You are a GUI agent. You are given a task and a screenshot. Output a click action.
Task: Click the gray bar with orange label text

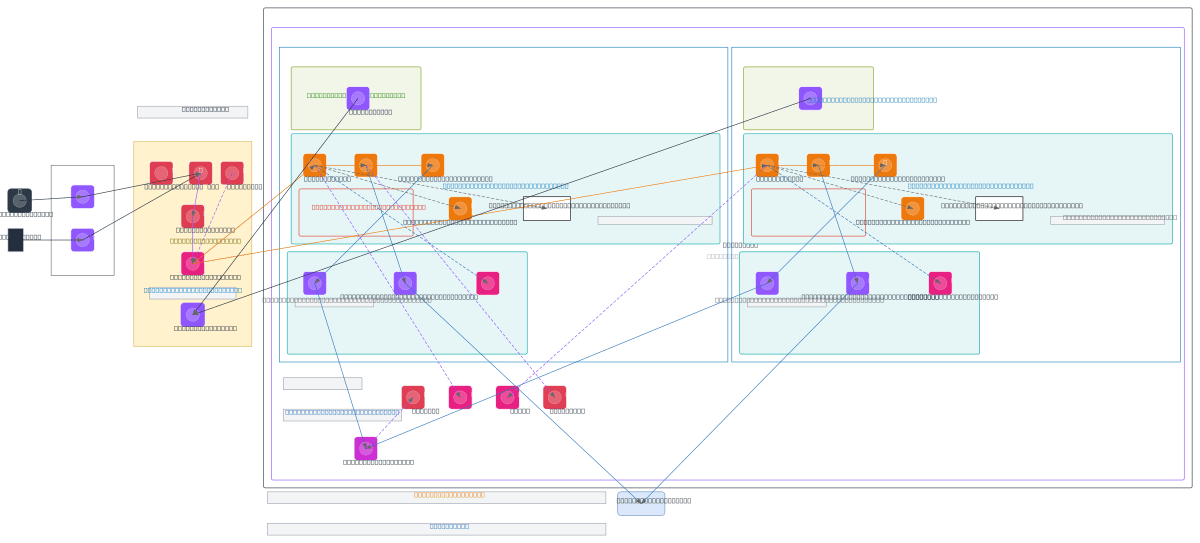(436, 497)
